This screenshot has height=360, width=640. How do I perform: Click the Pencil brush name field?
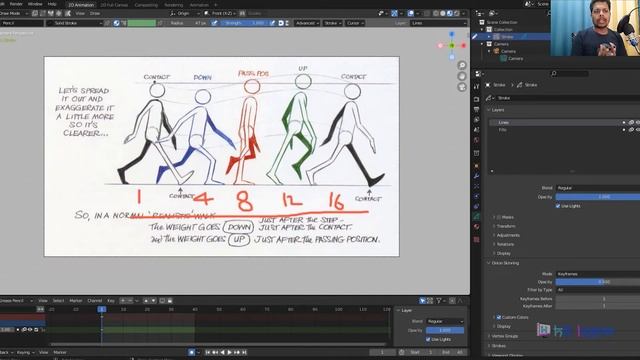22,23
